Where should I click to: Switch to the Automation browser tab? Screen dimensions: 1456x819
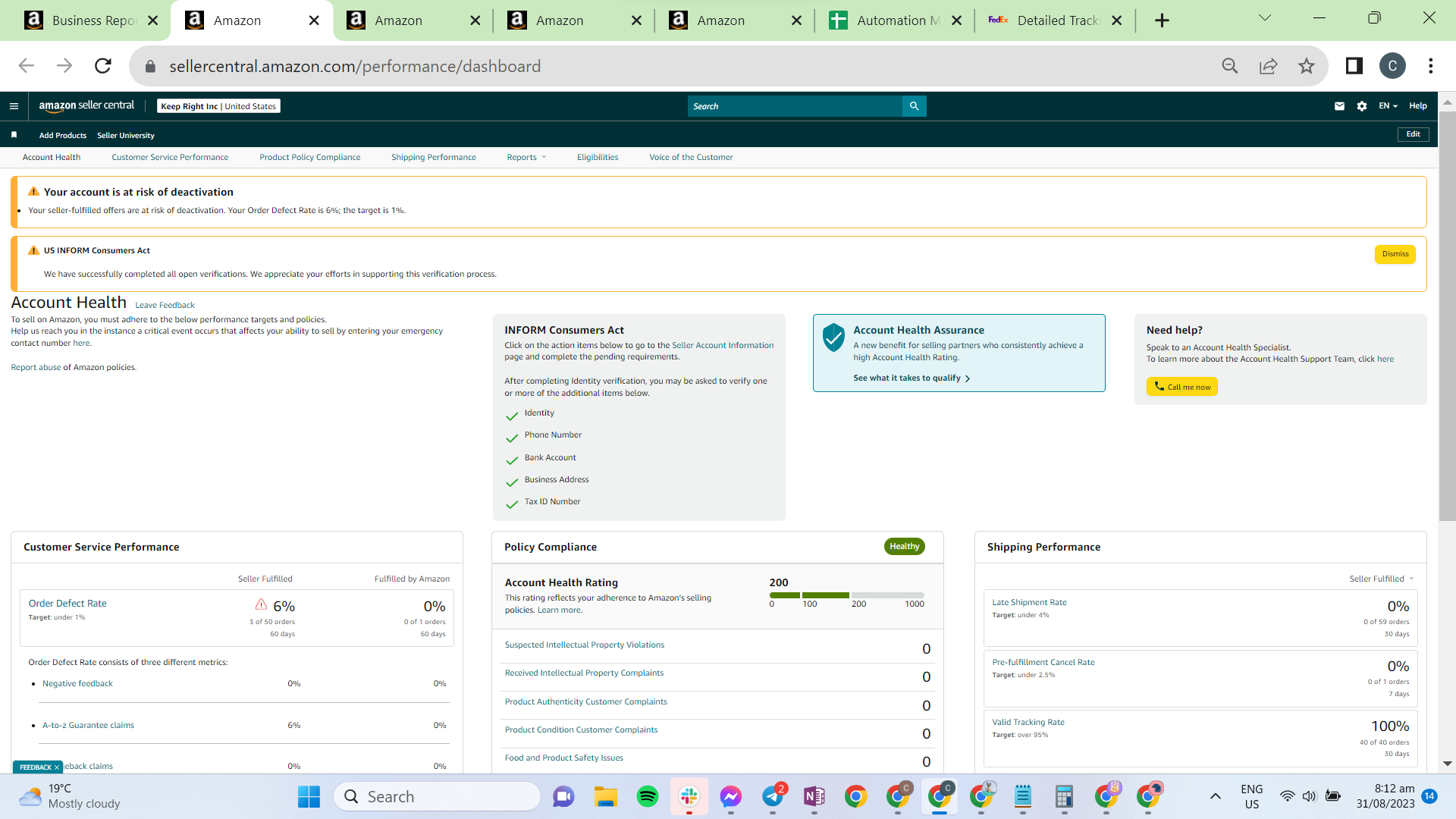(x=895, y=20)
